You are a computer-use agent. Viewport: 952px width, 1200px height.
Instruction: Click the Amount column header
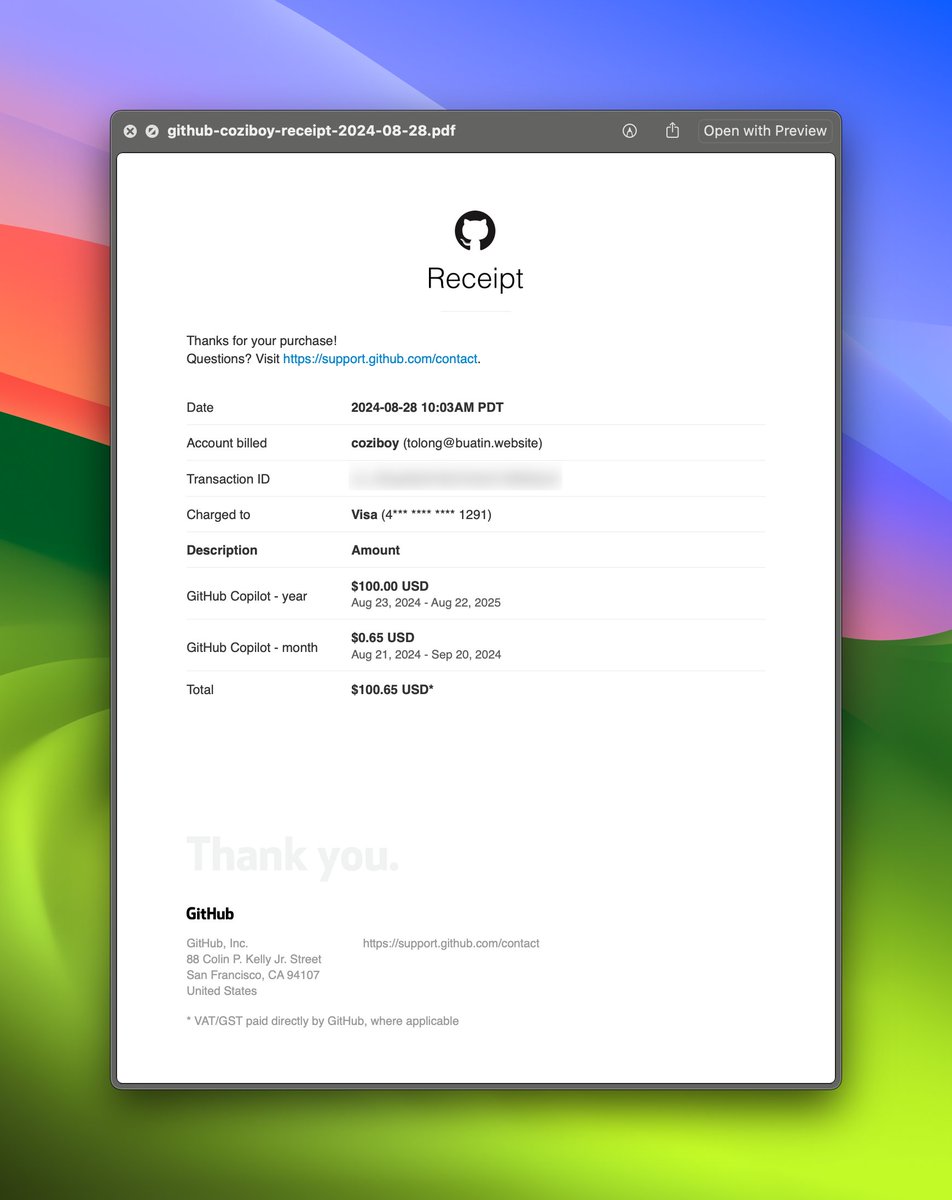pos(376,551)
